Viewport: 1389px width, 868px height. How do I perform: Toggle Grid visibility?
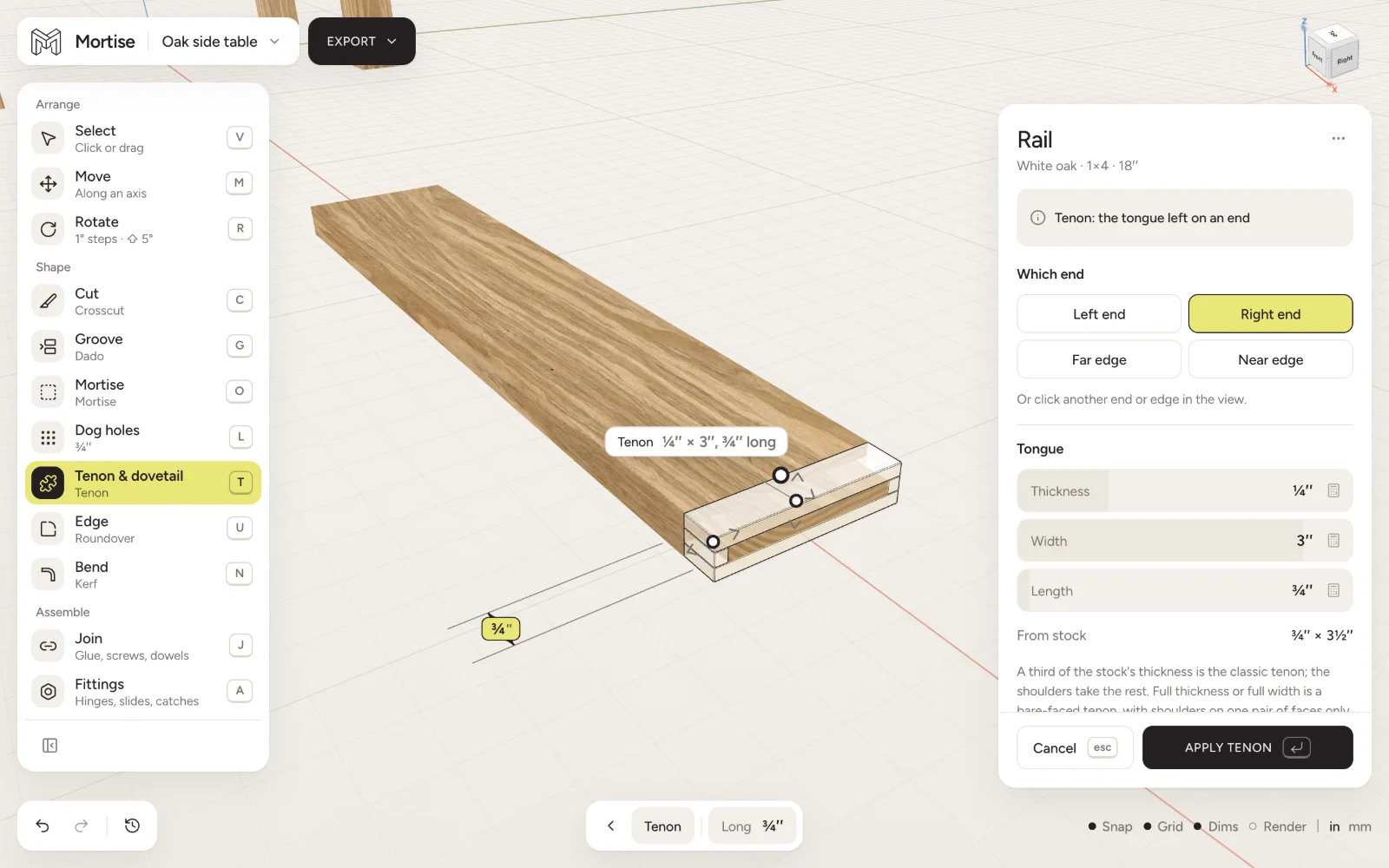[1163, 826]
